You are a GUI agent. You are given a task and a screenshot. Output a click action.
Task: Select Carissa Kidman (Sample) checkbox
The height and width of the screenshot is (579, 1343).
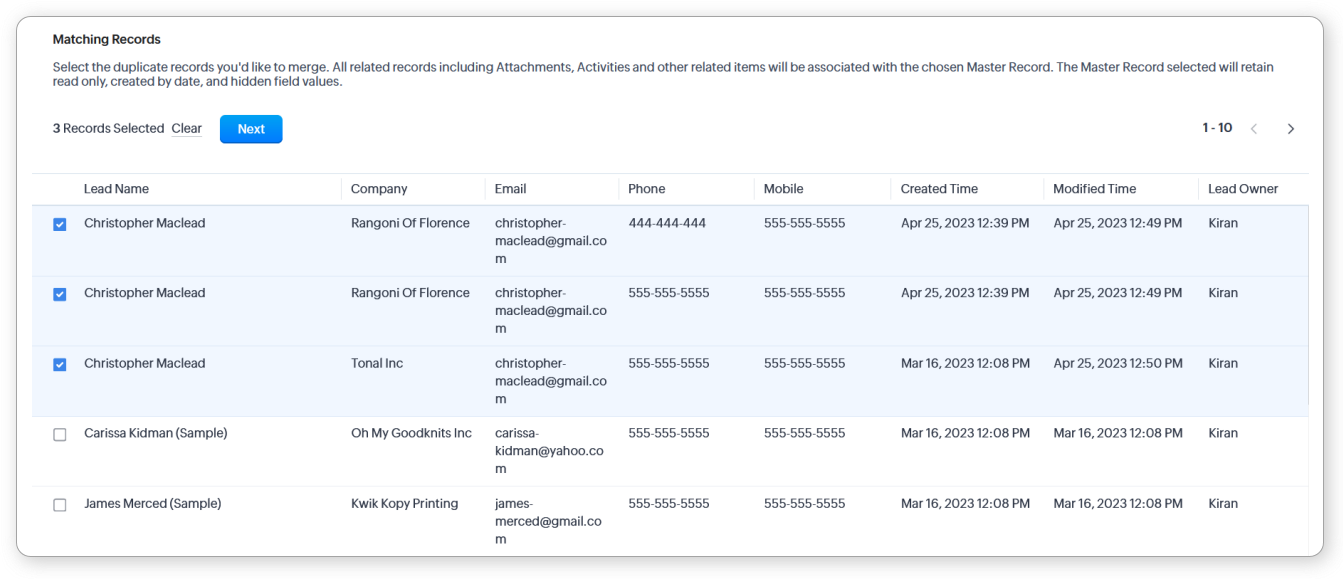60,435
